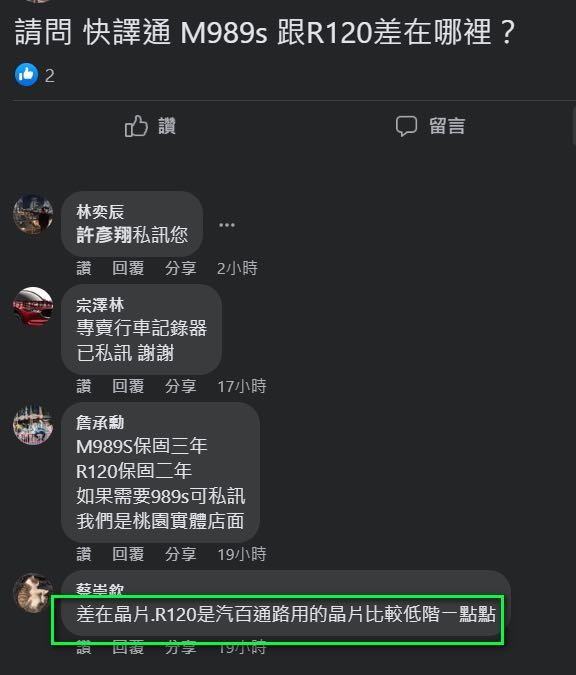576x675 pixels.
Task: Click the commenter name 林奕辰
Action: pos(100,212)
